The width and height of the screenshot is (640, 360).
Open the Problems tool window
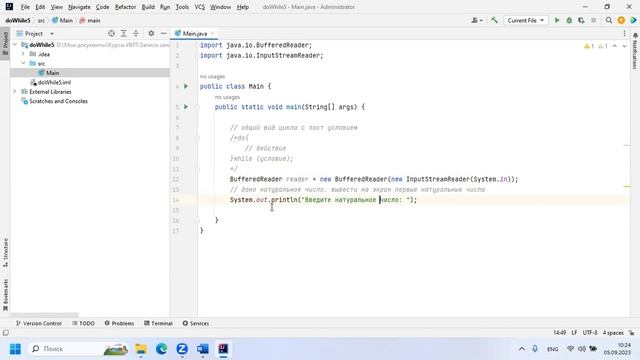(119, 323)
